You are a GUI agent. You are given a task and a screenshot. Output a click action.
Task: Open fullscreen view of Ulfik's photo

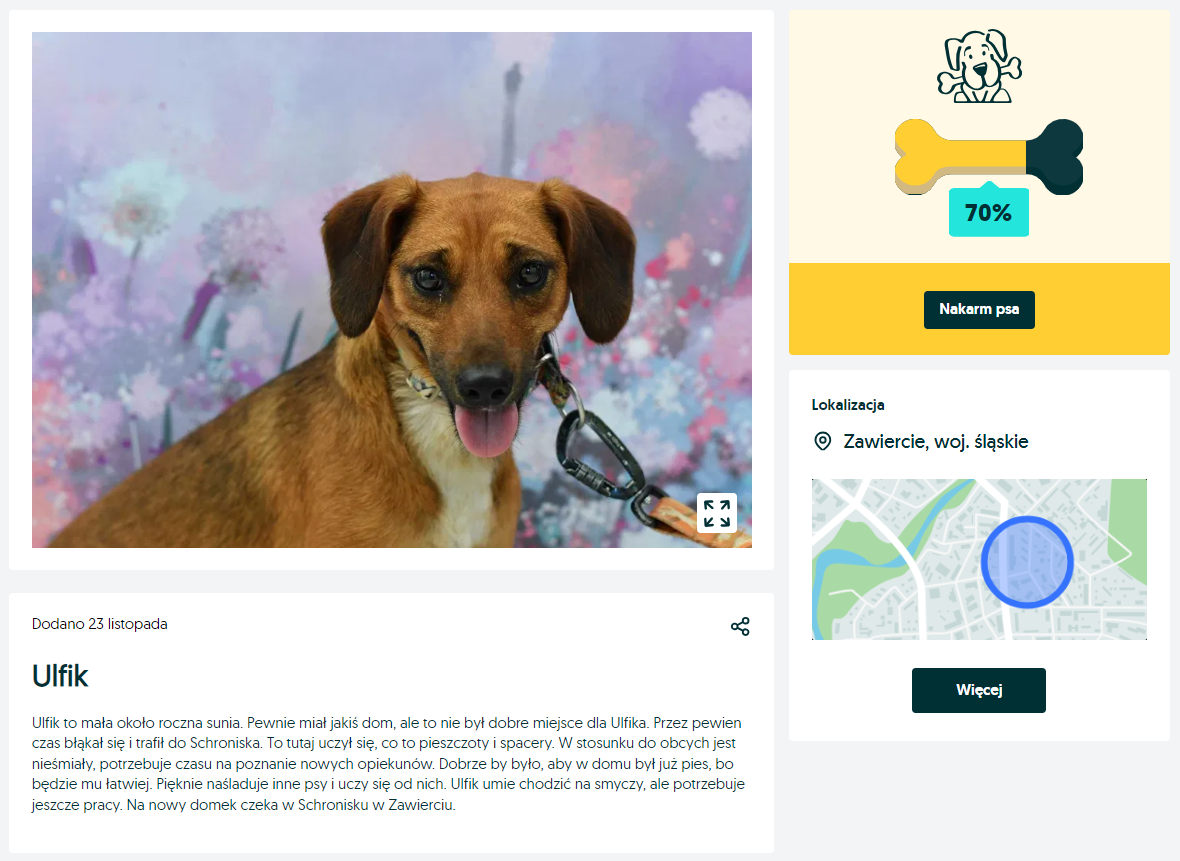click(x=716, y=513)
